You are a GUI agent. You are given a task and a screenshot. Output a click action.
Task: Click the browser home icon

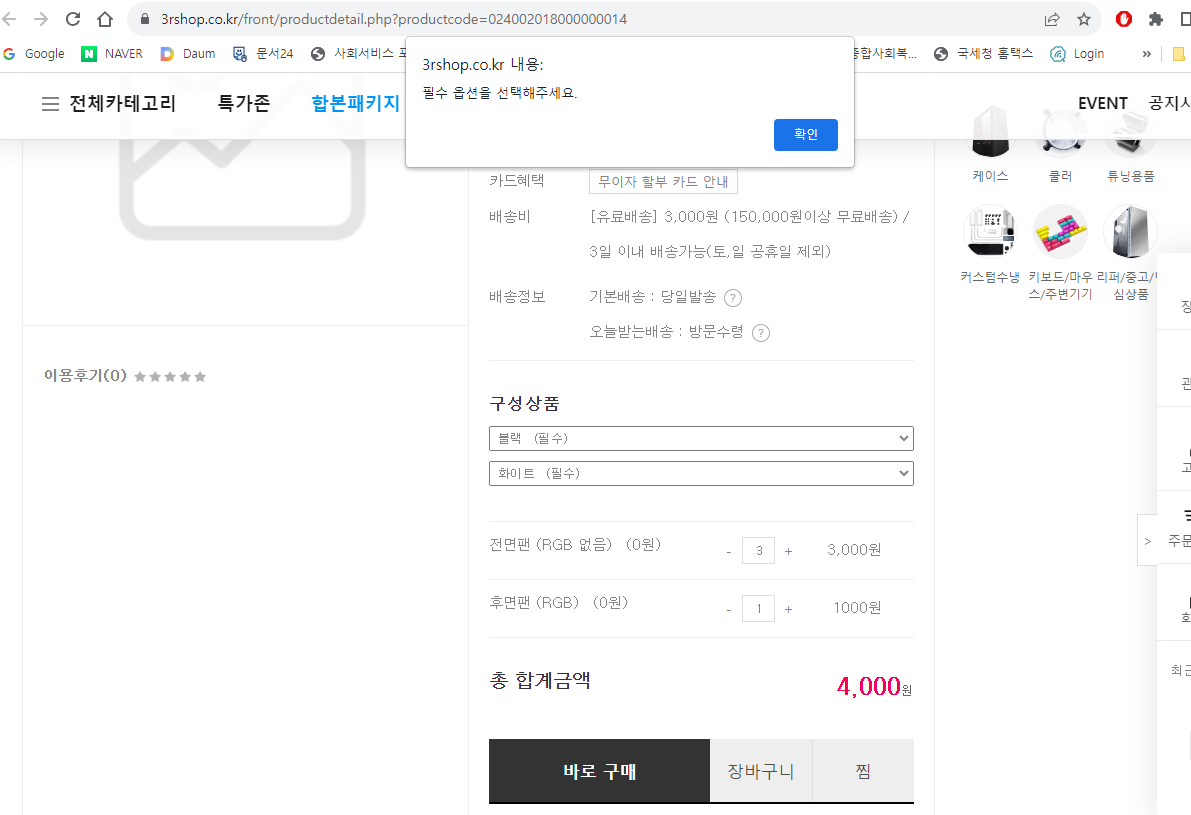[x=105, y=19]
